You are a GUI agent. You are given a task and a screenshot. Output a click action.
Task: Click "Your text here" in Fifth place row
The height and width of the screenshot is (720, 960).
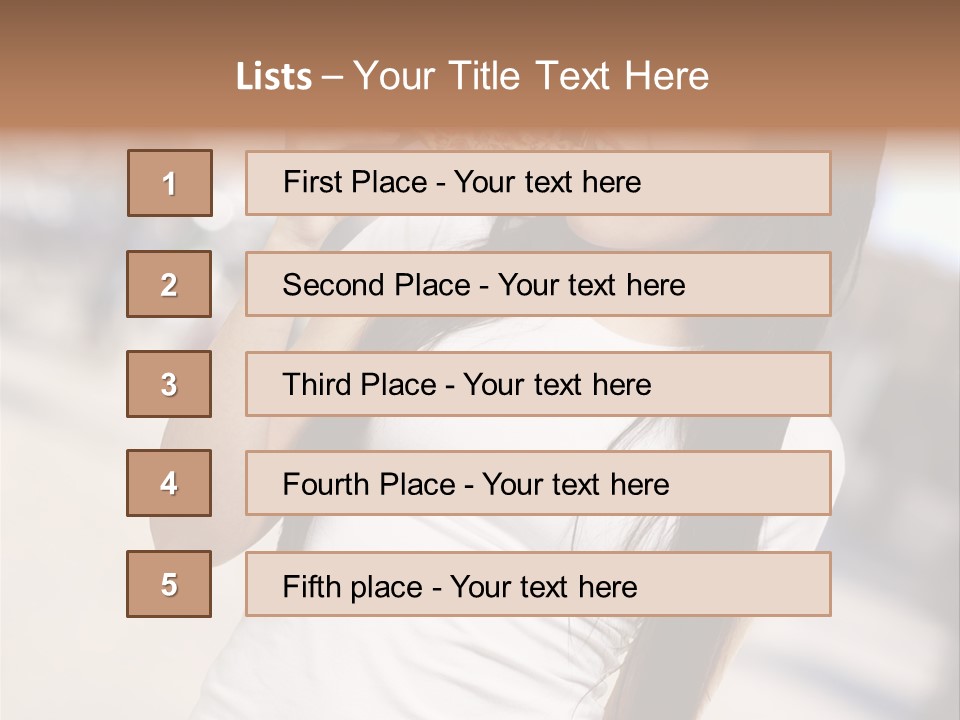(x=543, y=586)
